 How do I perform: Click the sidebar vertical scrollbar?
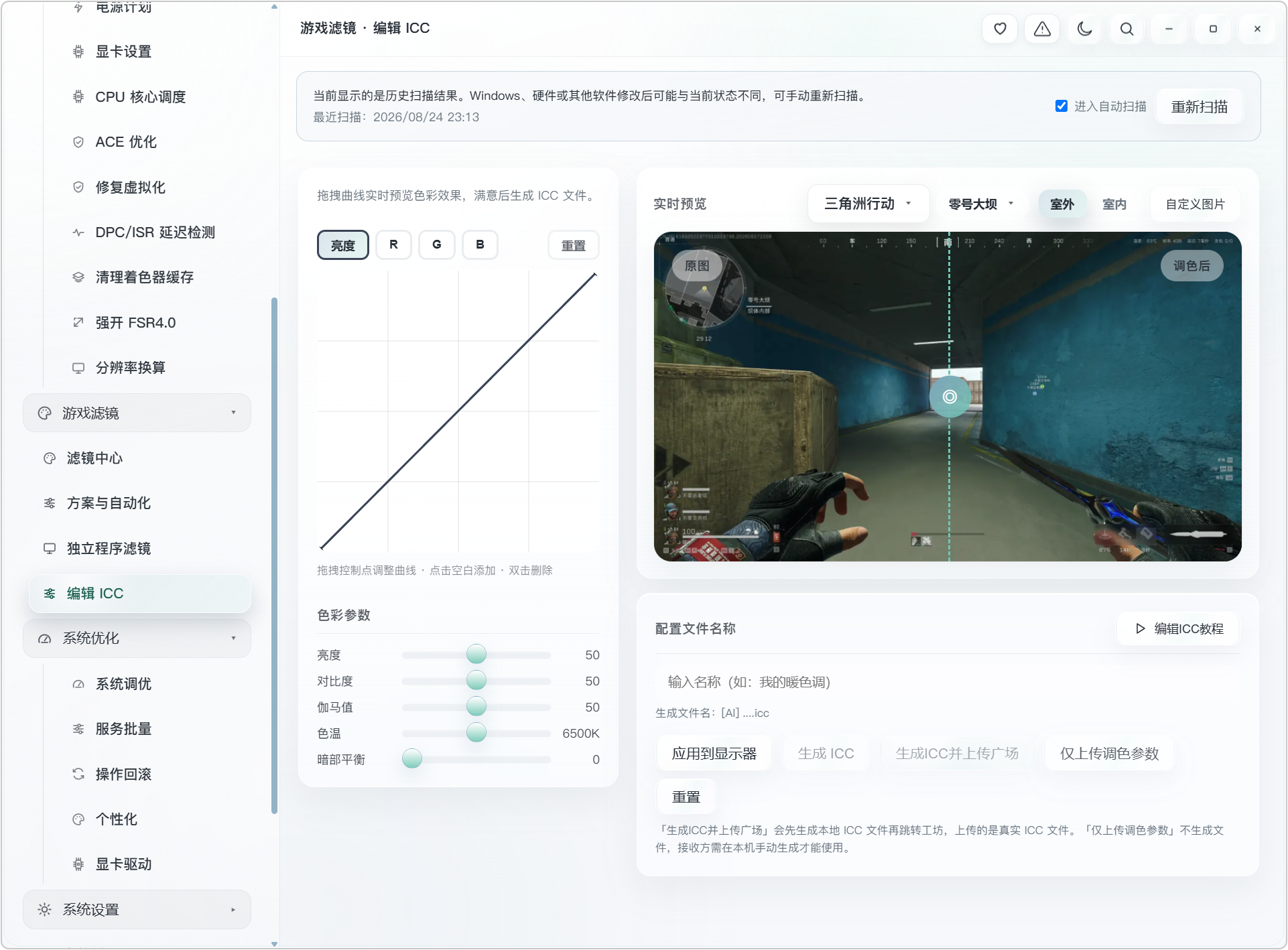point(274,555)
